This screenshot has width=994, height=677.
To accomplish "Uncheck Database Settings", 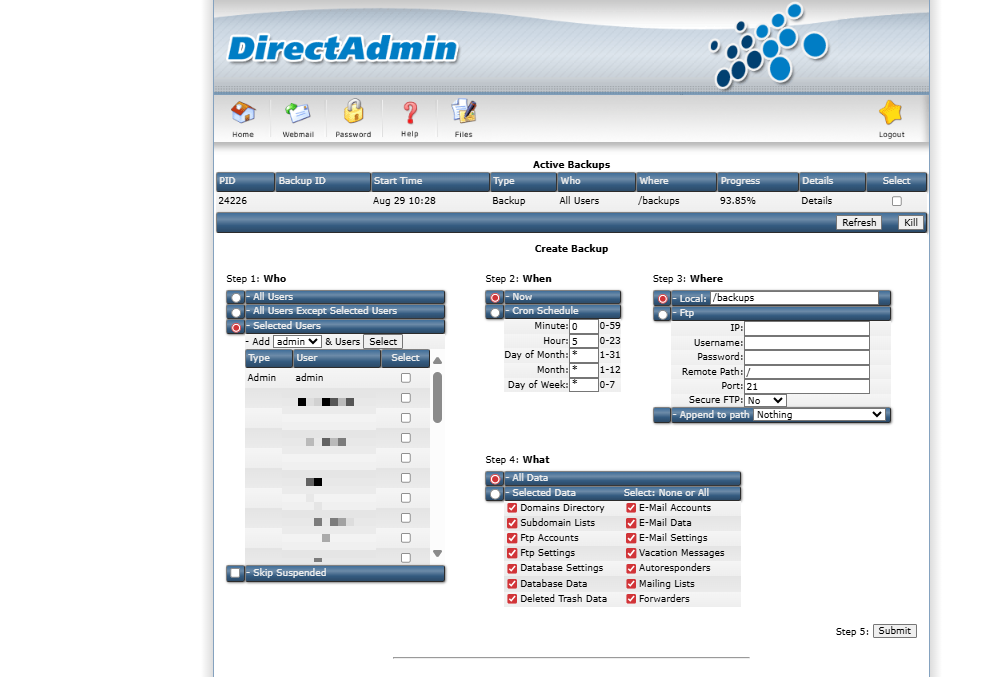I will [x=512, y=568].
